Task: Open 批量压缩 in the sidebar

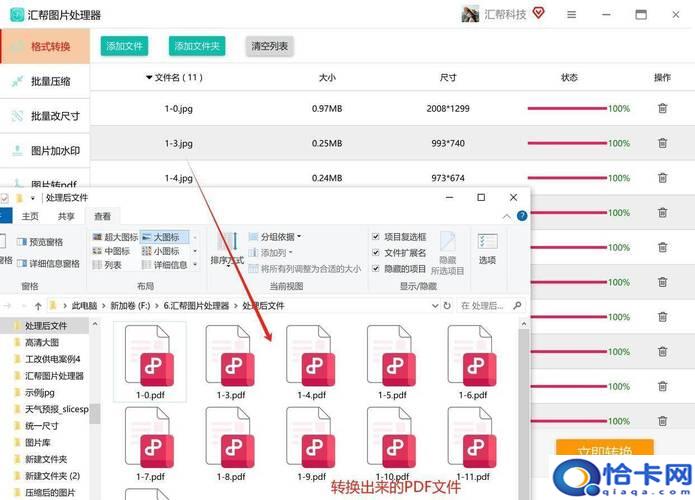Action: (x=45, y=81)
